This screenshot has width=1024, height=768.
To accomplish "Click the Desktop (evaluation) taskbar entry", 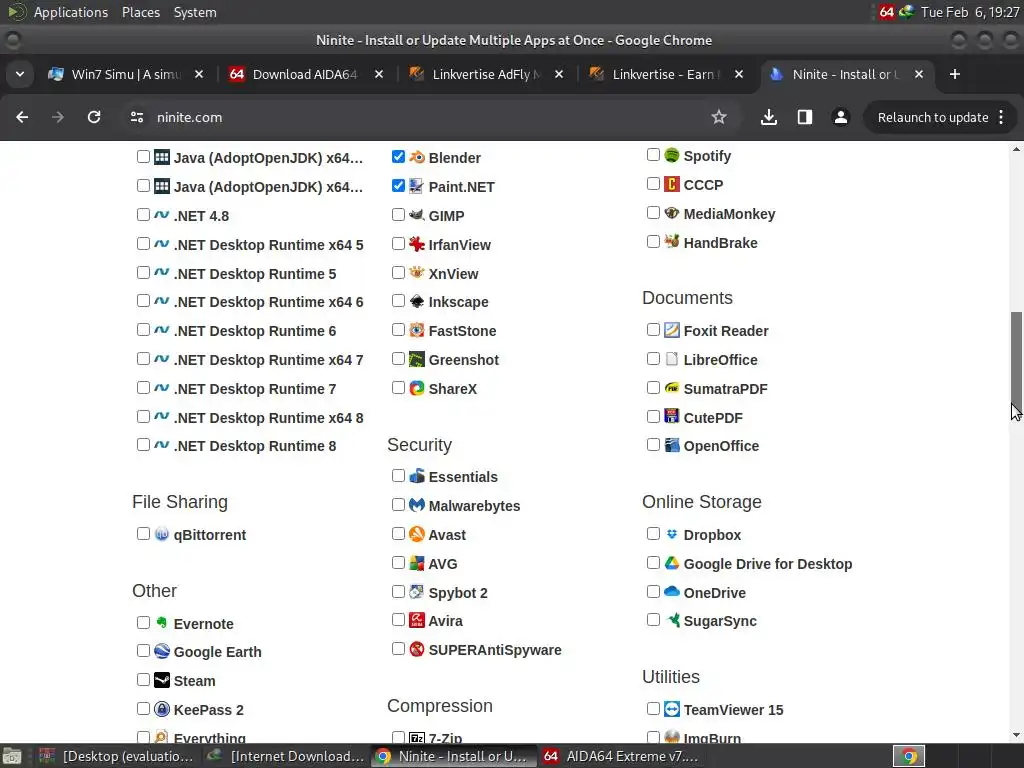I will [118, 756].
